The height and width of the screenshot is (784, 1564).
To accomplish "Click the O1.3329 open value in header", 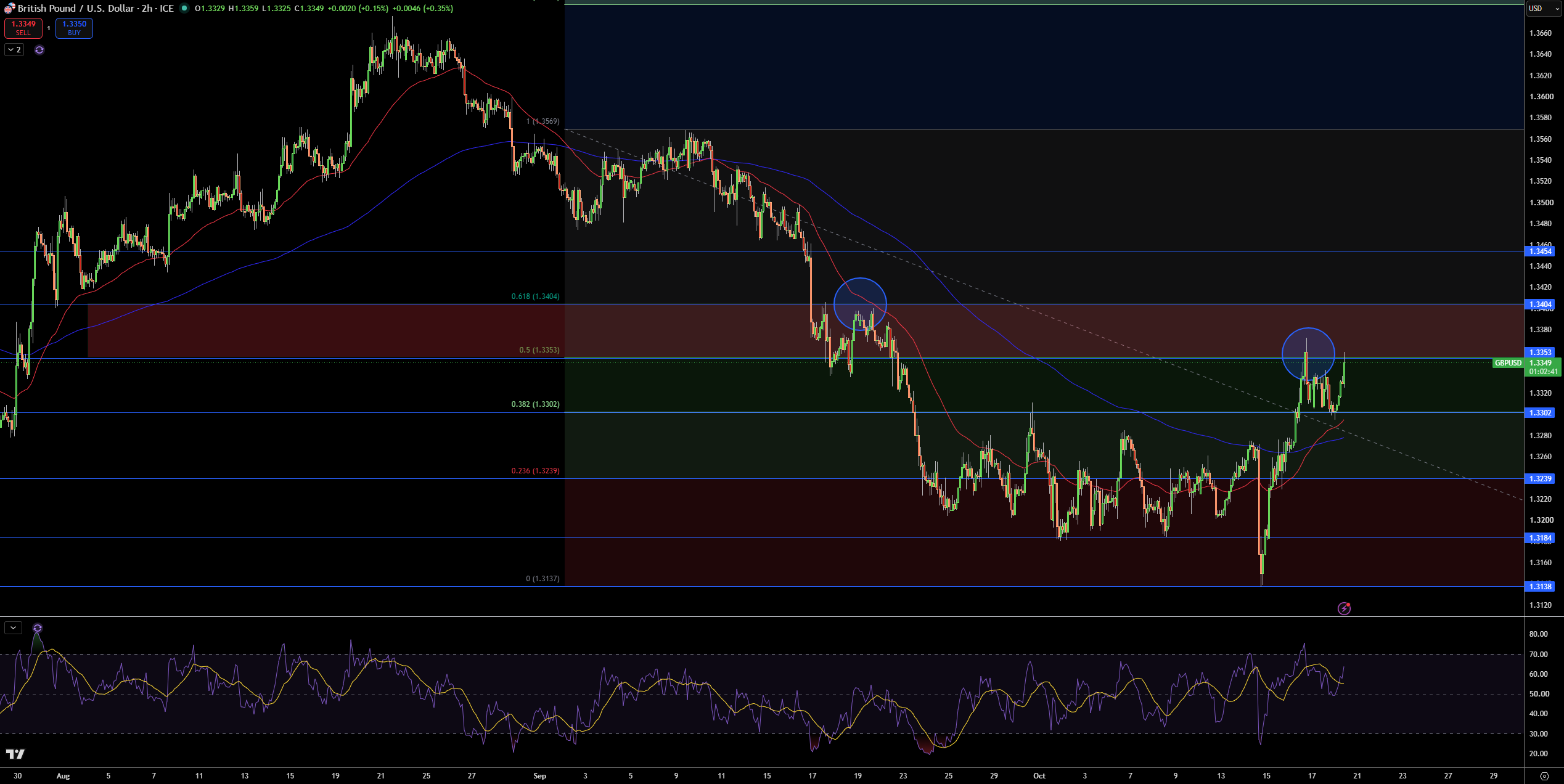I will [210, 8].
